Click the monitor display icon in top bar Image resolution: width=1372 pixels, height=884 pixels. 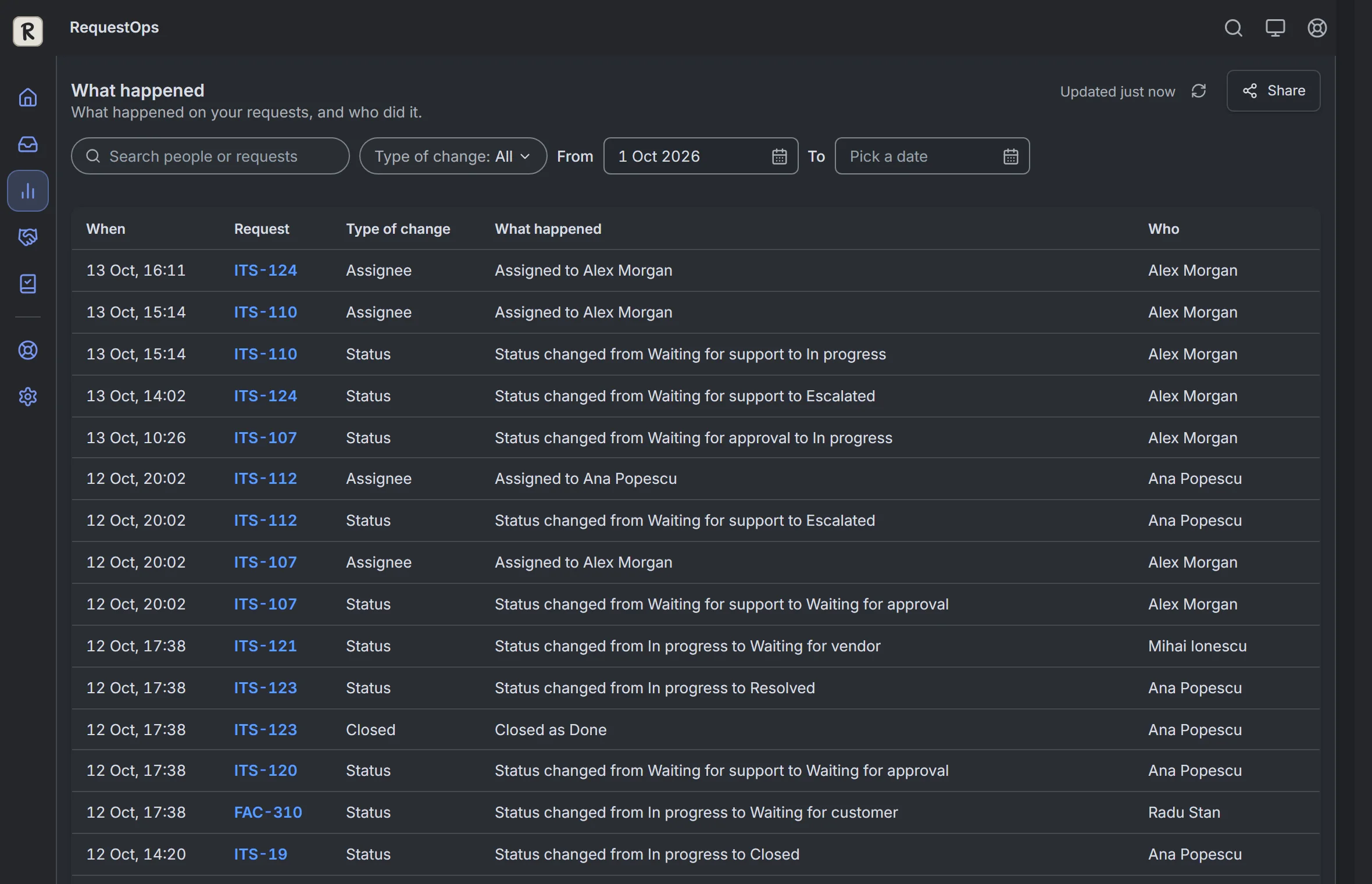(x=1275, y=28)
